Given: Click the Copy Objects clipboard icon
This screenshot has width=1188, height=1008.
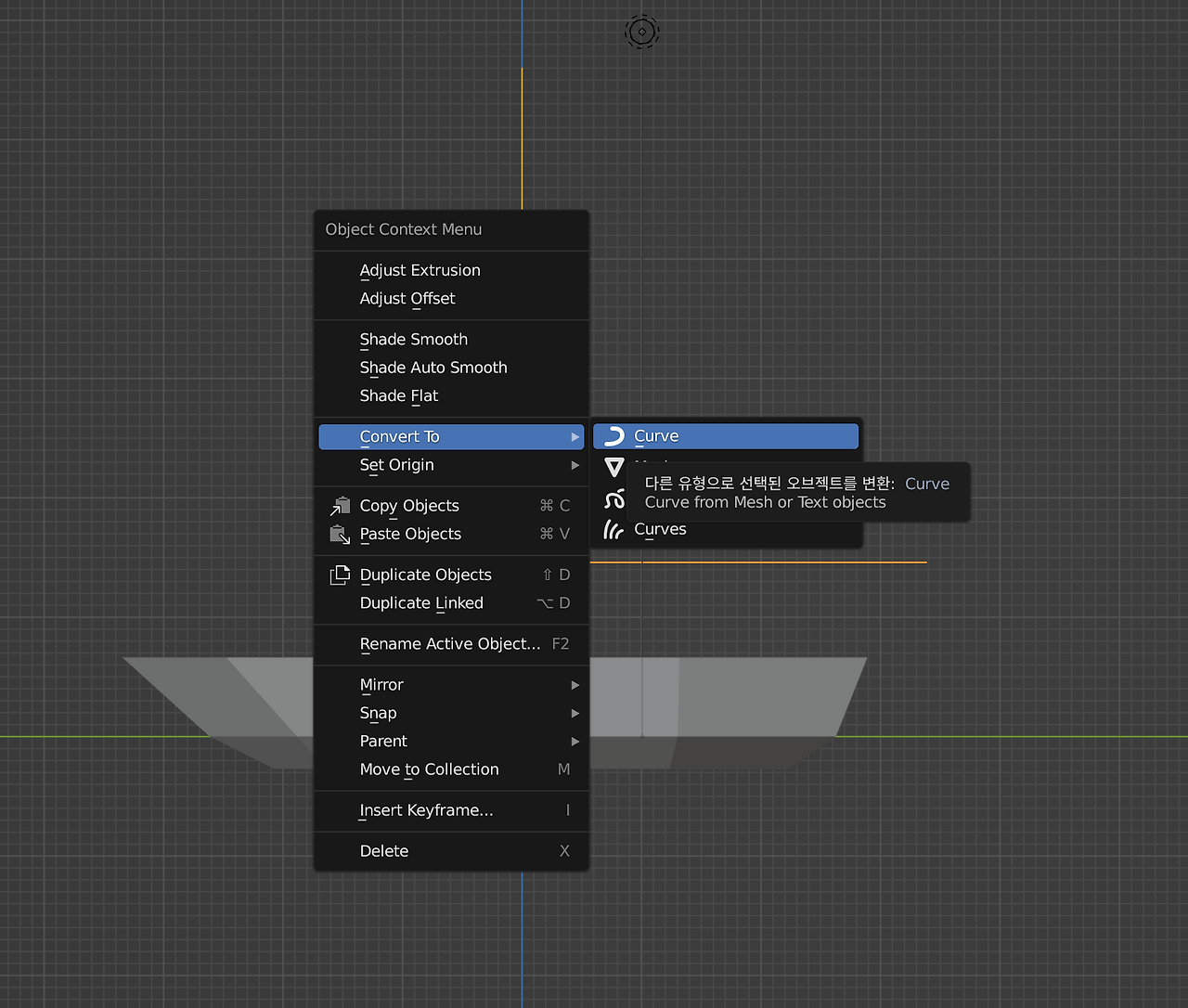Looking at the screenshot, I should pyautogui.click(x=340, y=506).
